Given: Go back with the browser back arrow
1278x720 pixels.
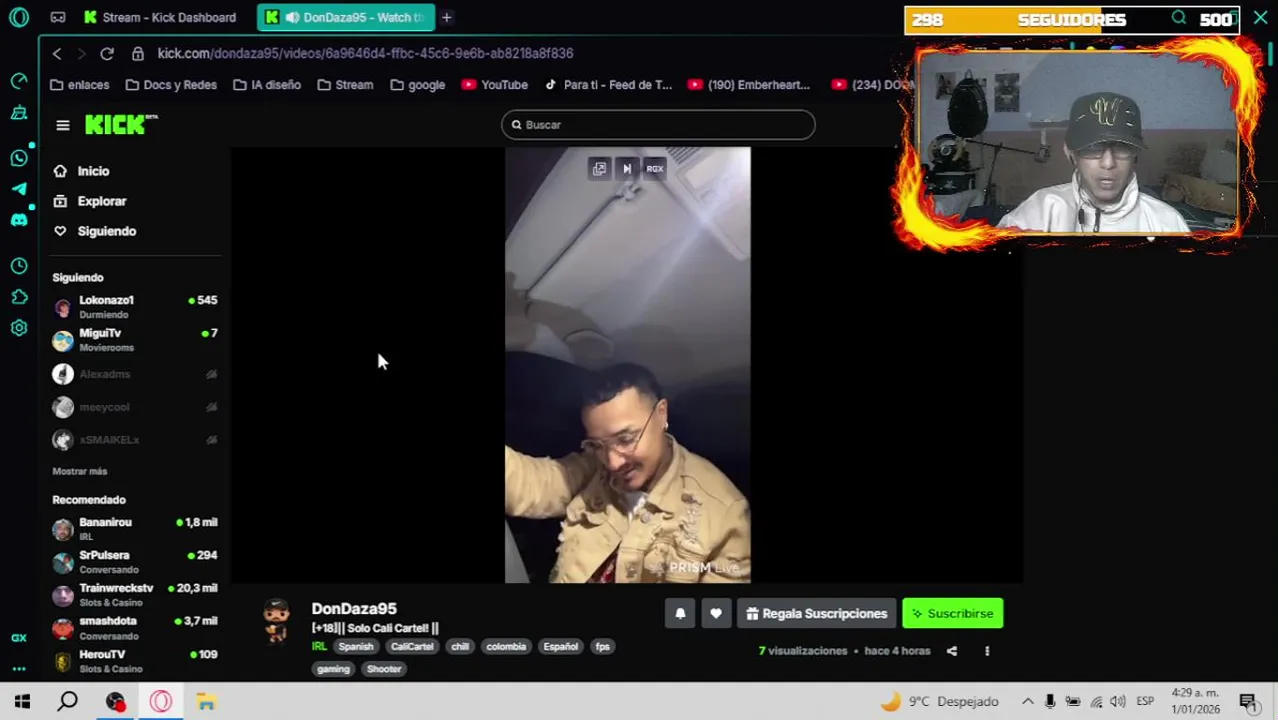Looking at the screenshot, I should (x=57, y=53).
